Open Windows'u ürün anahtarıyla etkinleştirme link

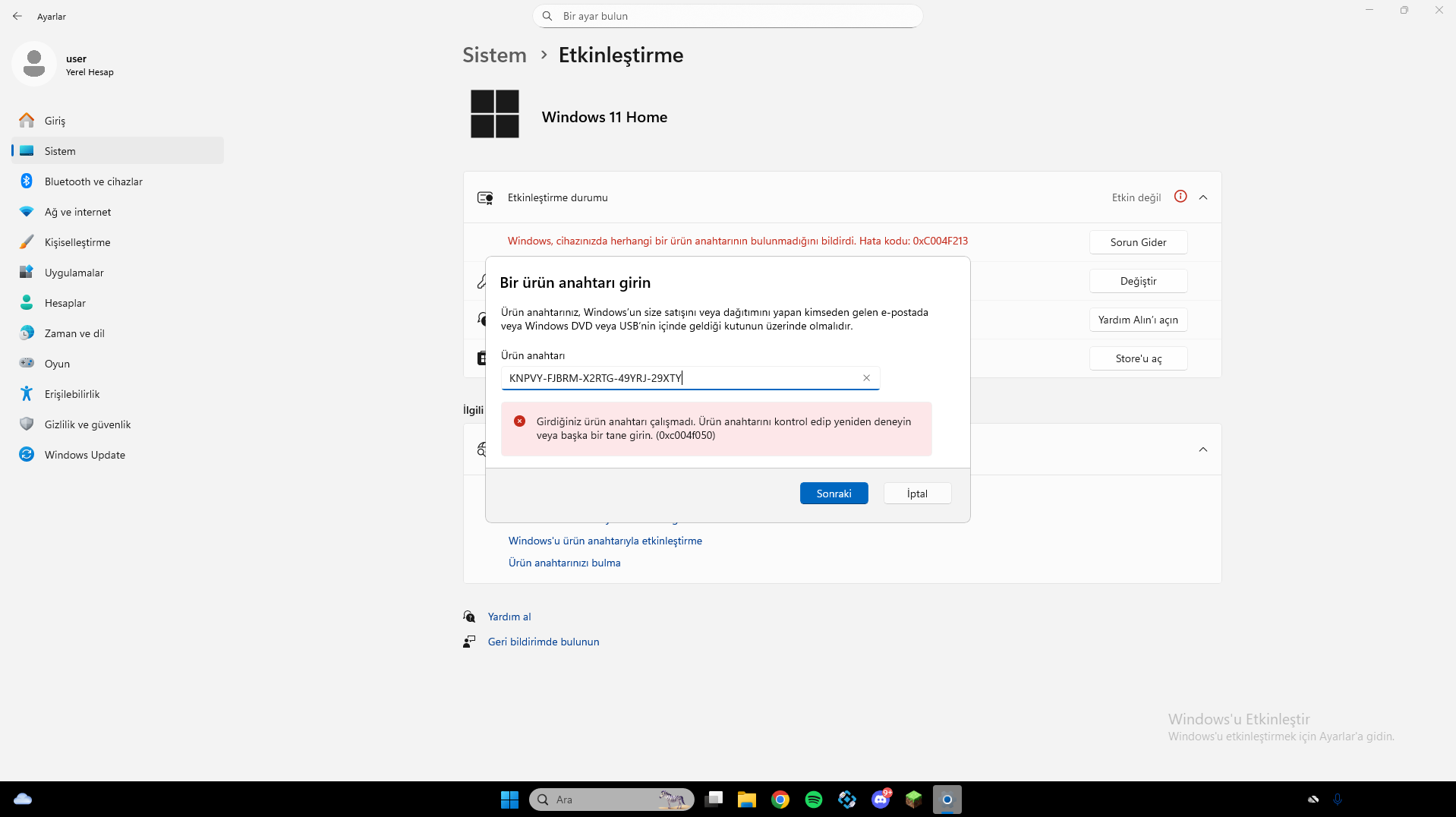pyautogui.click(x=605, y=541)
